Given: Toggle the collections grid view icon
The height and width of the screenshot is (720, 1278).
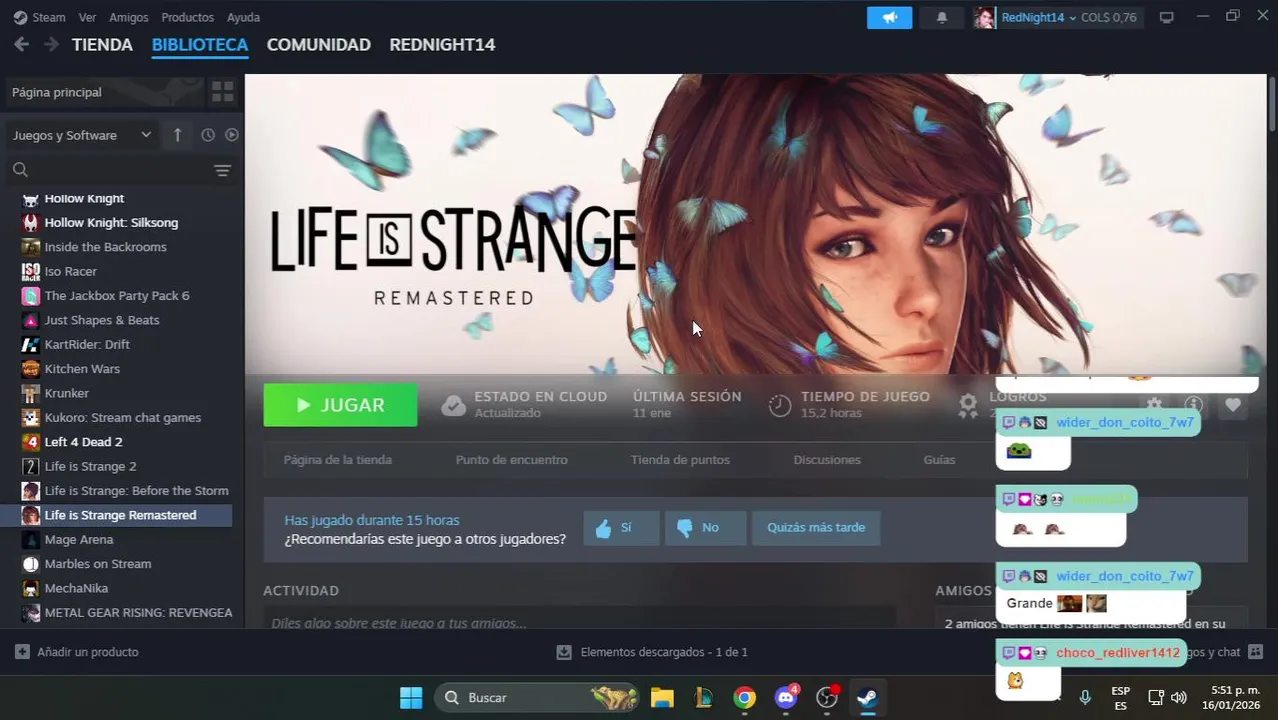Looking at the screenshot, I should 222,92.
